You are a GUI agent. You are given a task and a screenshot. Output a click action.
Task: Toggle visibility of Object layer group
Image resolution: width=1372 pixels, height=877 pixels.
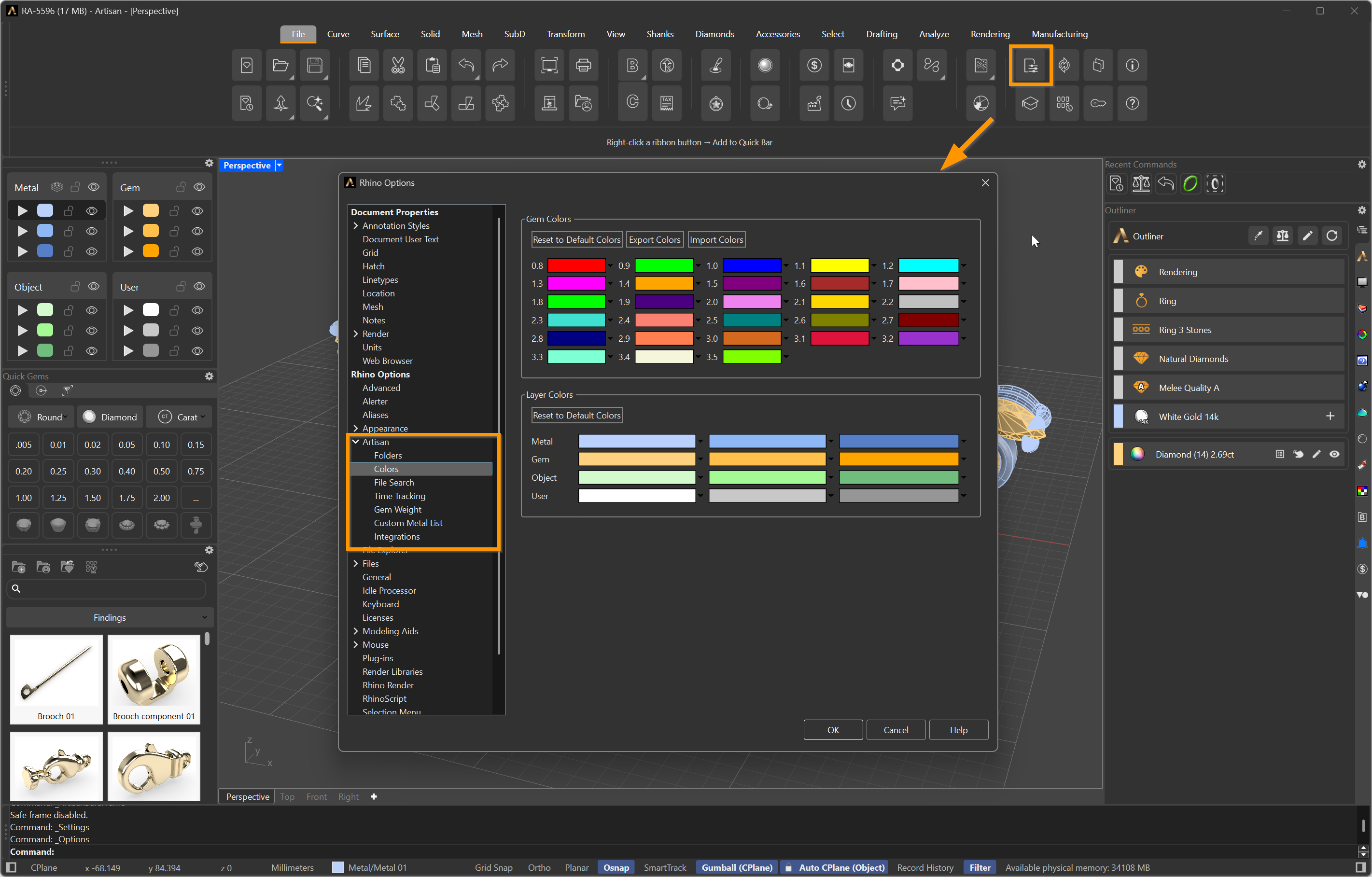(x=94, y=286)
